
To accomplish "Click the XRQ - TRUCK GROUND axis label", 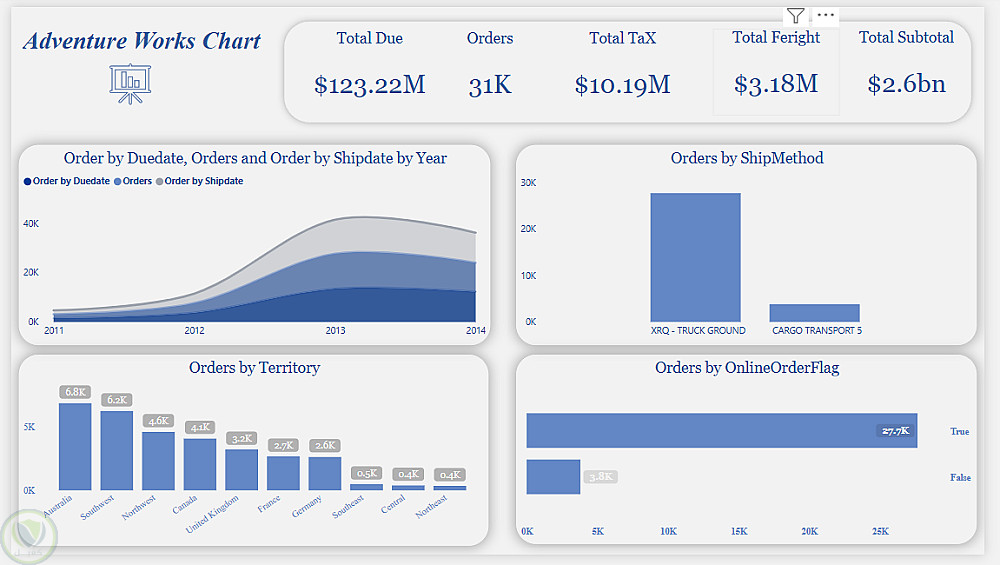I will click(x=698, y=330).
